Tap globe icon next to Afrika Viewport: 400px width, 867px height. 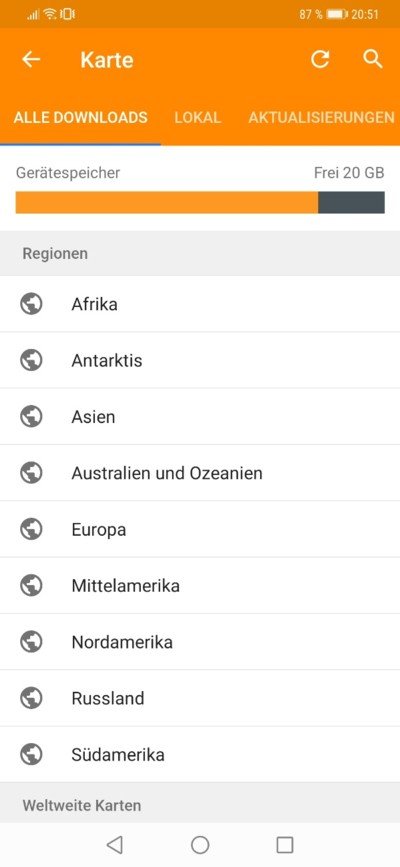(x=32, y=304)
